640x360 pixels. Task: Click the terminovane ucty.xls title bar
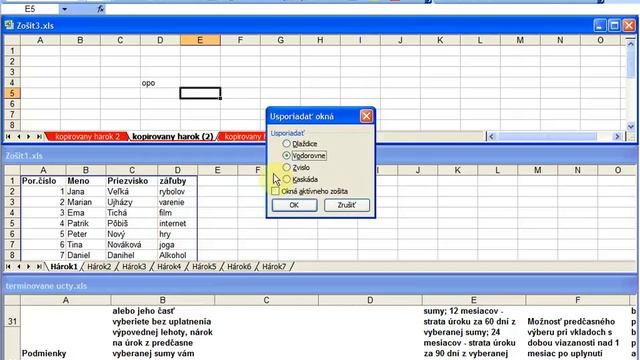(x=320, y=286)
